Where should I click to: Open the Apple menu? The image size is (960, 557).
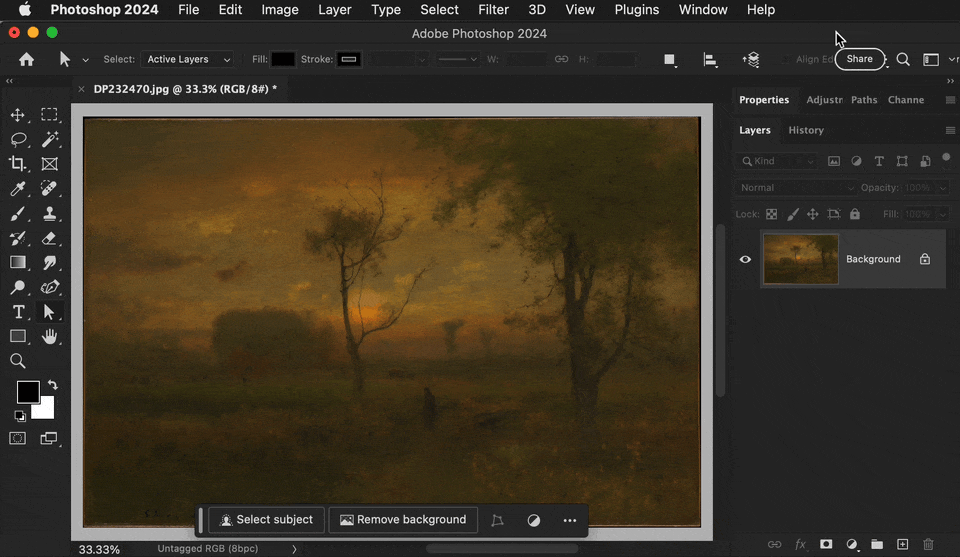25,10
